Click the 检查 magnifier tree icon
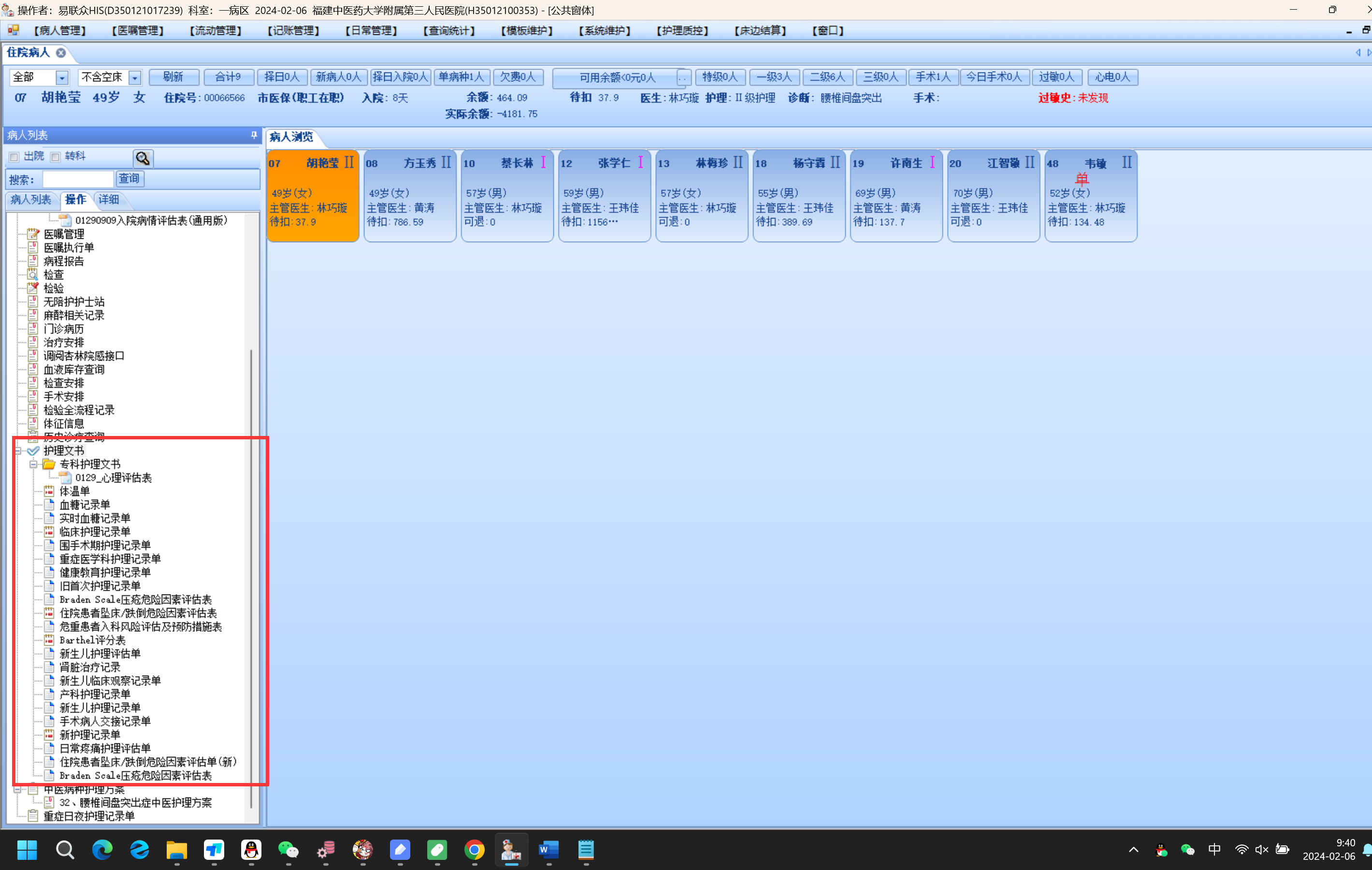The width and height of the screenshot is (1372, 870). [33, 275]
